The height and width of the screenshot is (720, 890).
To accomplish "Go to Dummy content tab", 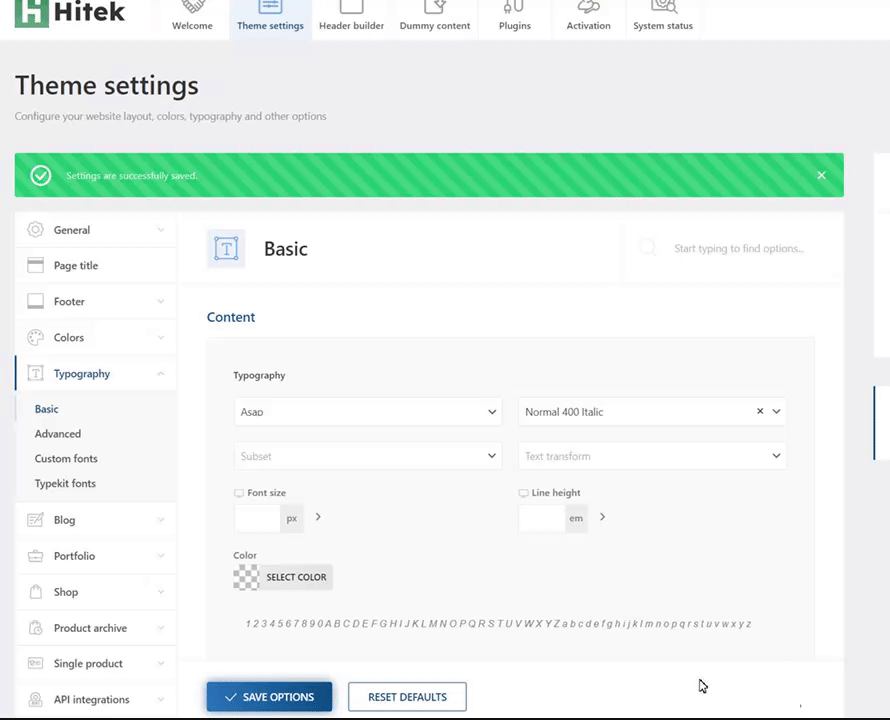I will pos(435,19).
